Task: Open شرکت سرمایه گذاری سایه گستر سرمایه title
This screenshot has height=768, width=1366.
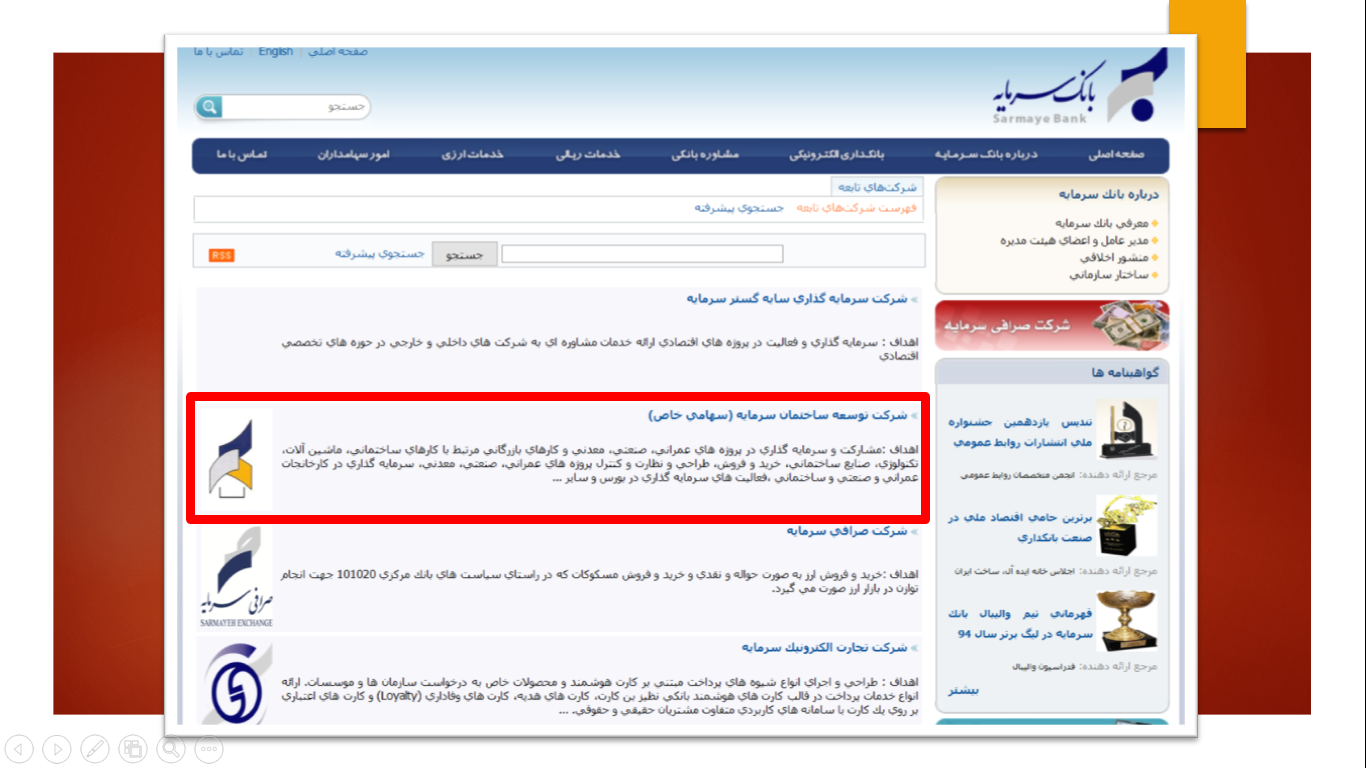Action: coord(797,299)
